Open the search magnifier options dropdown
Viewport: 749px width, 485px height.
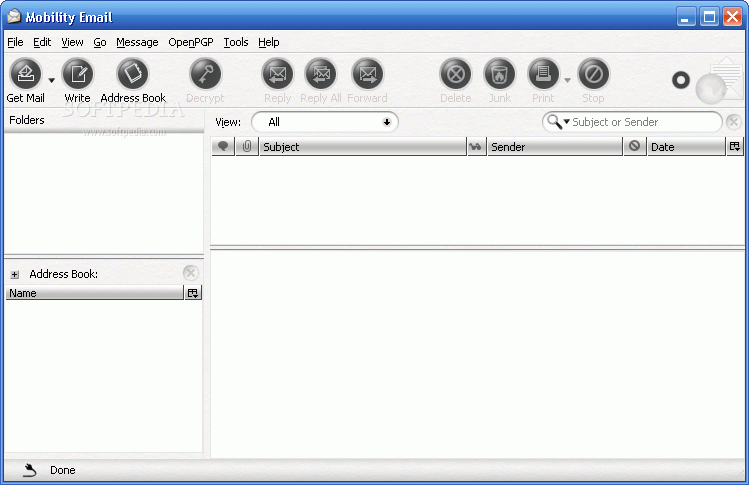(558, 121)
